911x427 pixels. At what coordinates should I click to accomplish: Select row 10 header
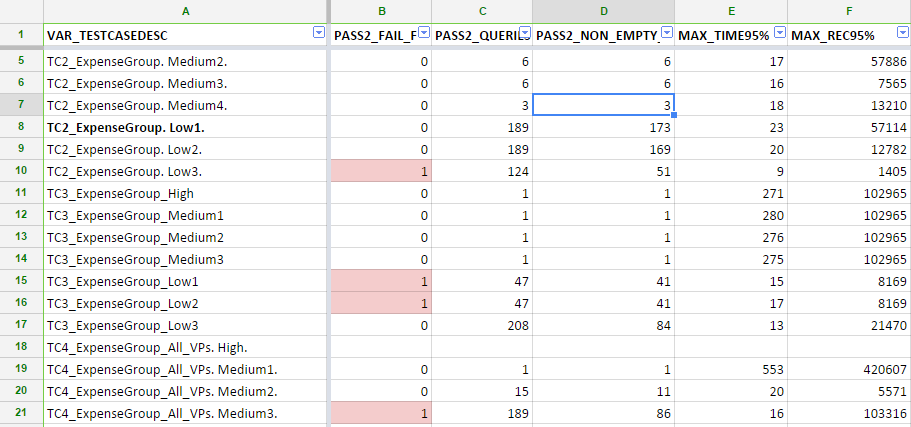tap(21, 171)
